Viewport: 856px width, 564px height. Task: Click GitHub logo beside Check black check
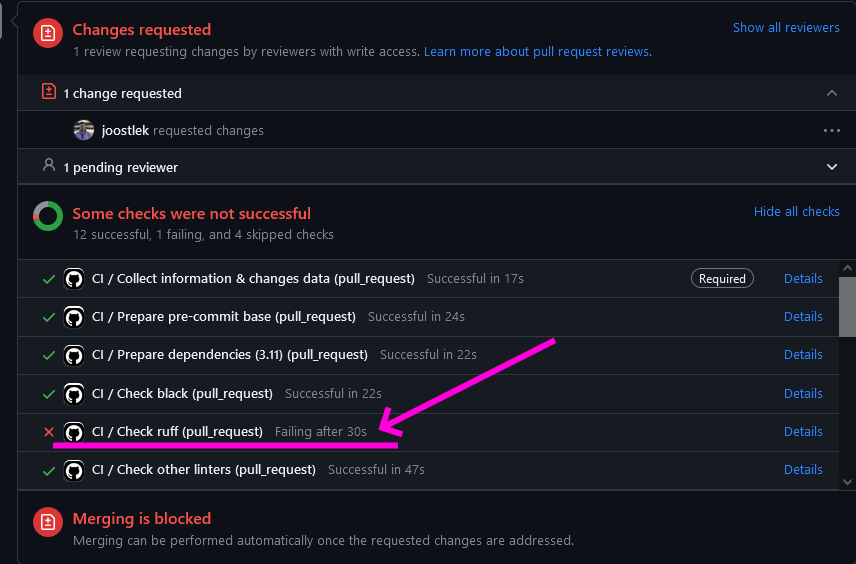click(73, 393)
